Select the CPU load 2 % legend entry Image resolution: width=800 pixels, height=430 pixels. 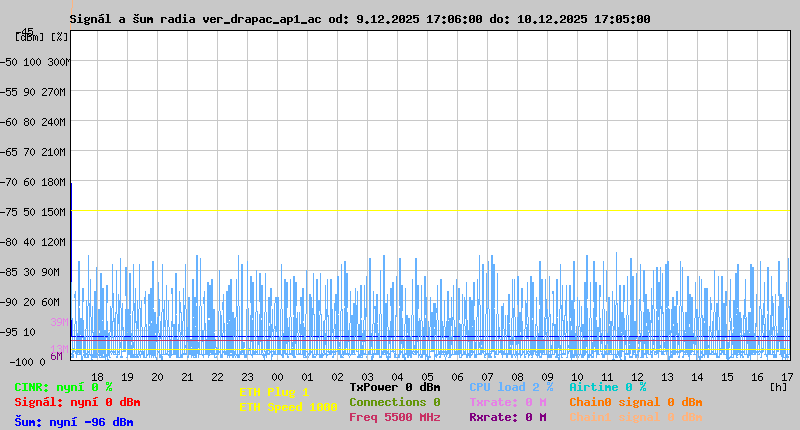pyautogui.click(x=511, y=387)
